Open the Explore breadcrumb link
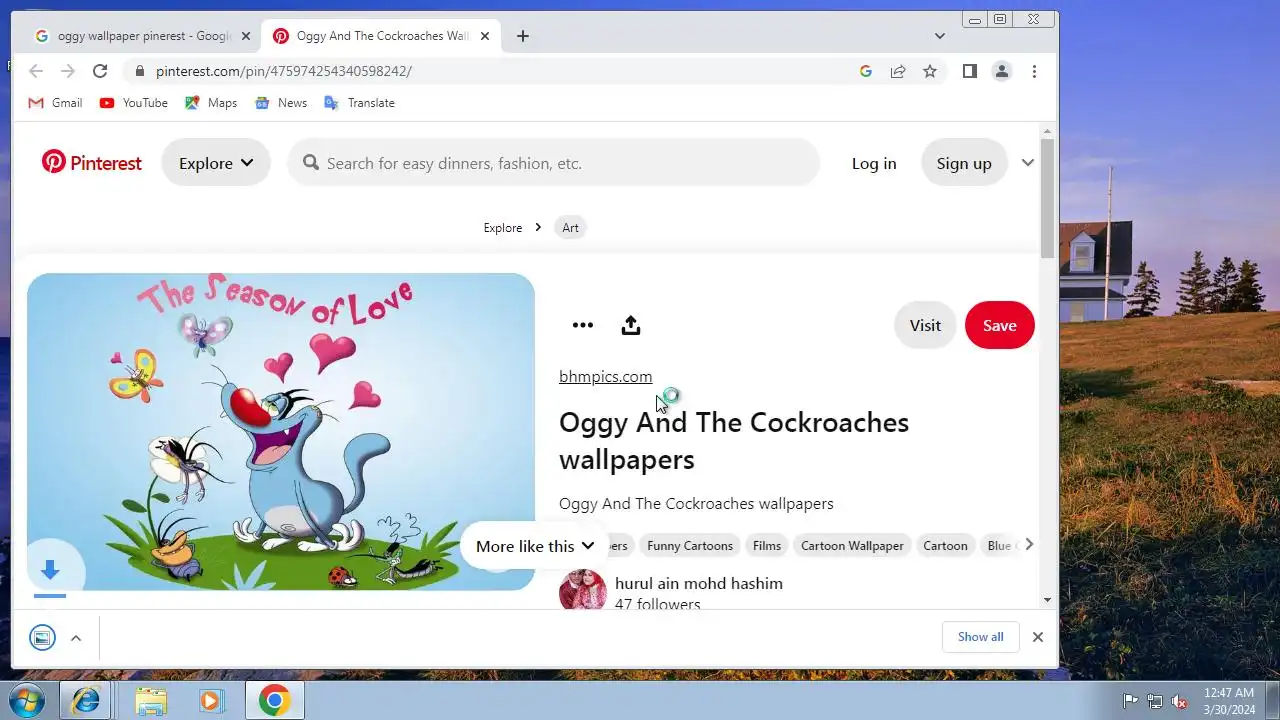 pos(503,228)
